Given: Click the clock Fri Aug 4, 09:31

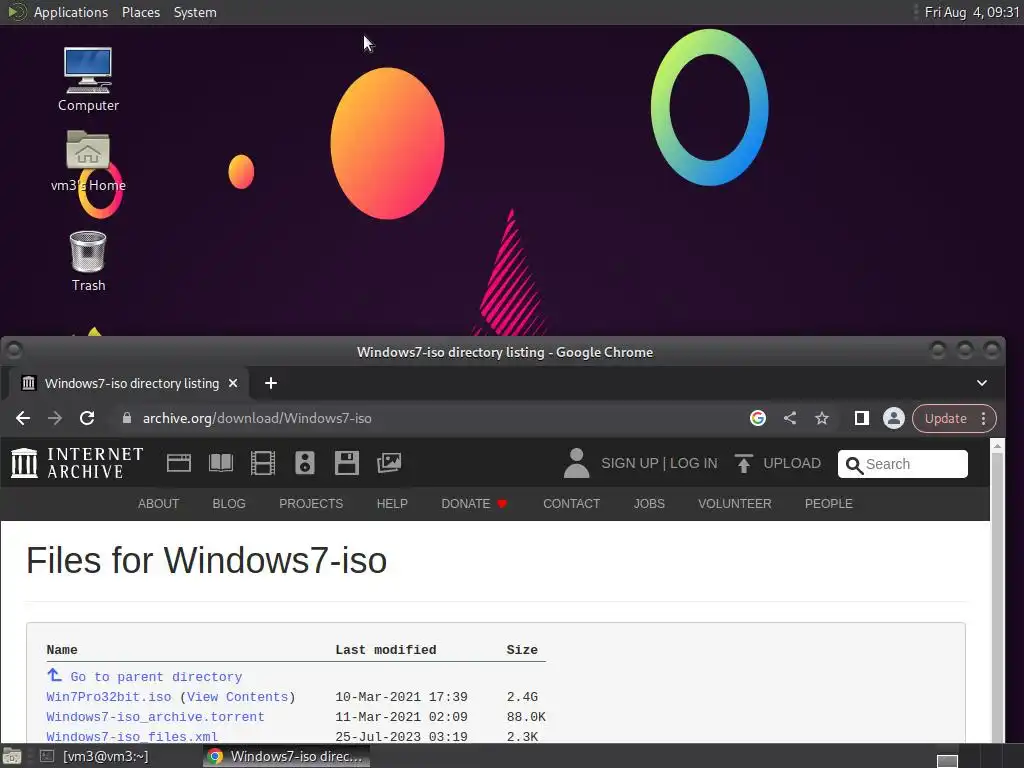Looking at the screenshot, I should (972, 12).
